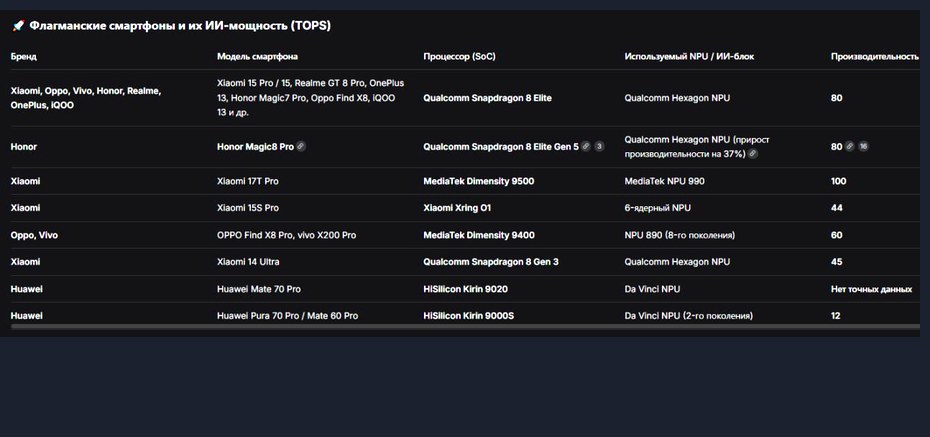This screenshot has width=930, height=437.
Task: Open the source link beside Honor Magic8 Pro
Action: click(x=301, y=146)
